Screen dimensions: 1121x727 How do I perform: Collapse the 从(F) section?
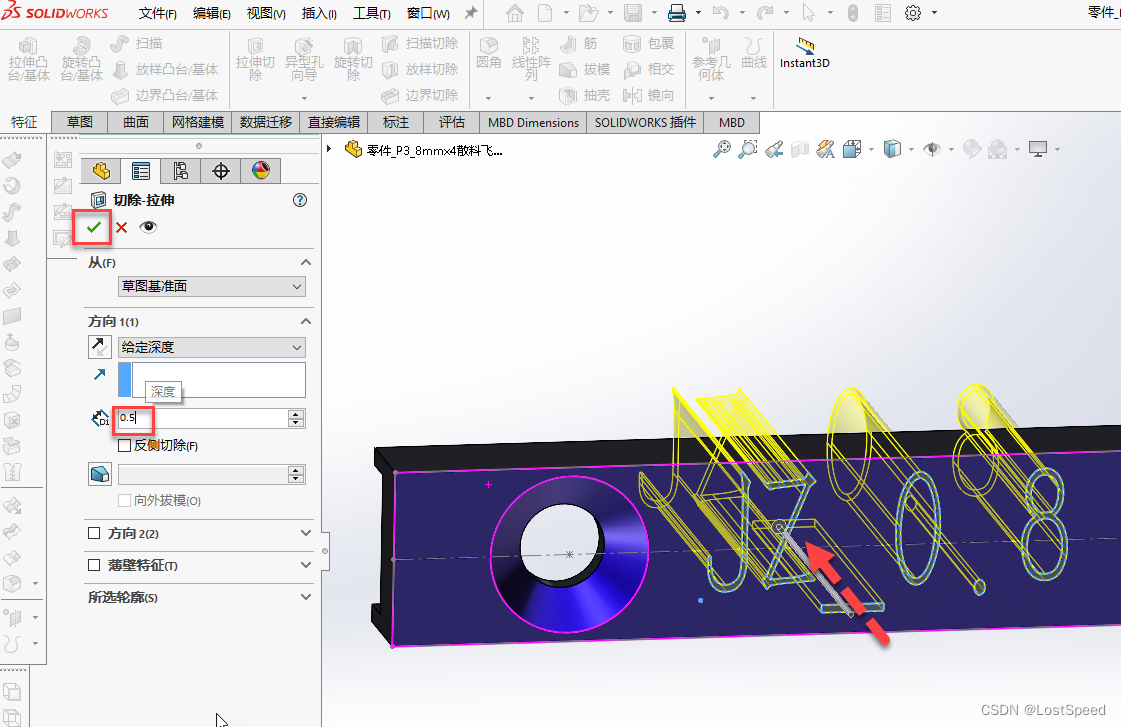(x=306, y=262)
